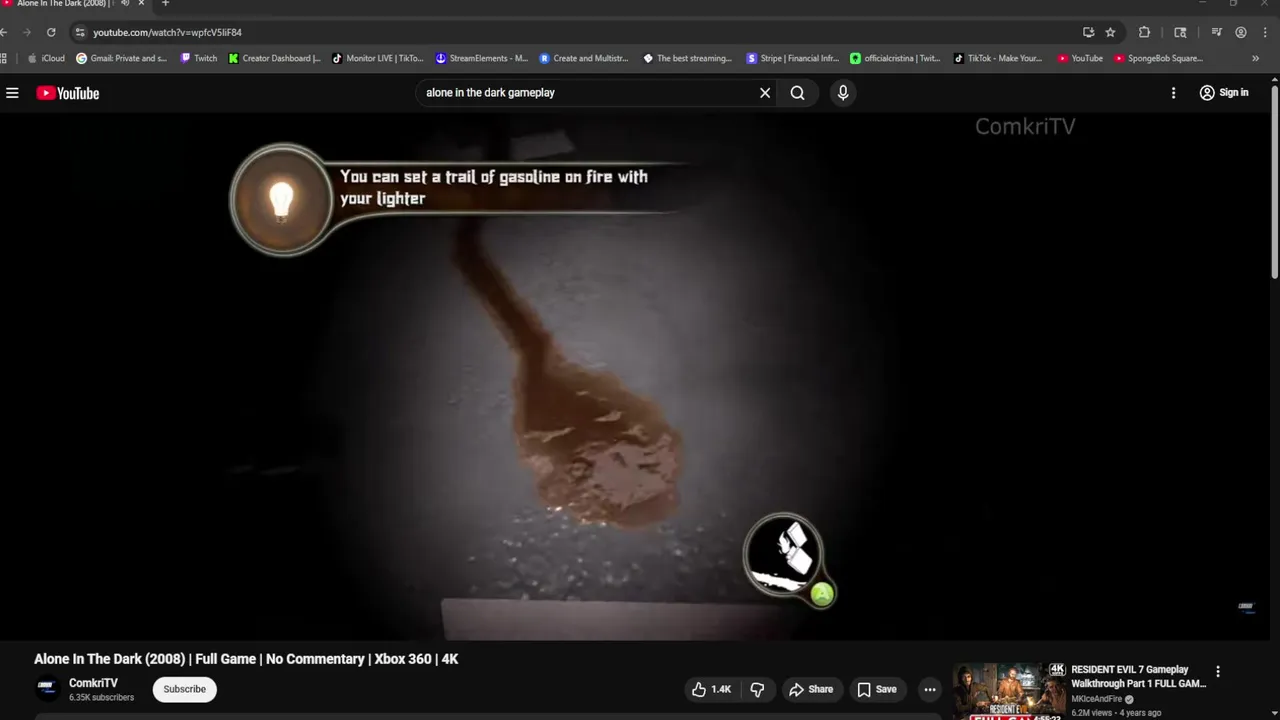
Task: Start voice search with the microphone
Action: [843, 93]
